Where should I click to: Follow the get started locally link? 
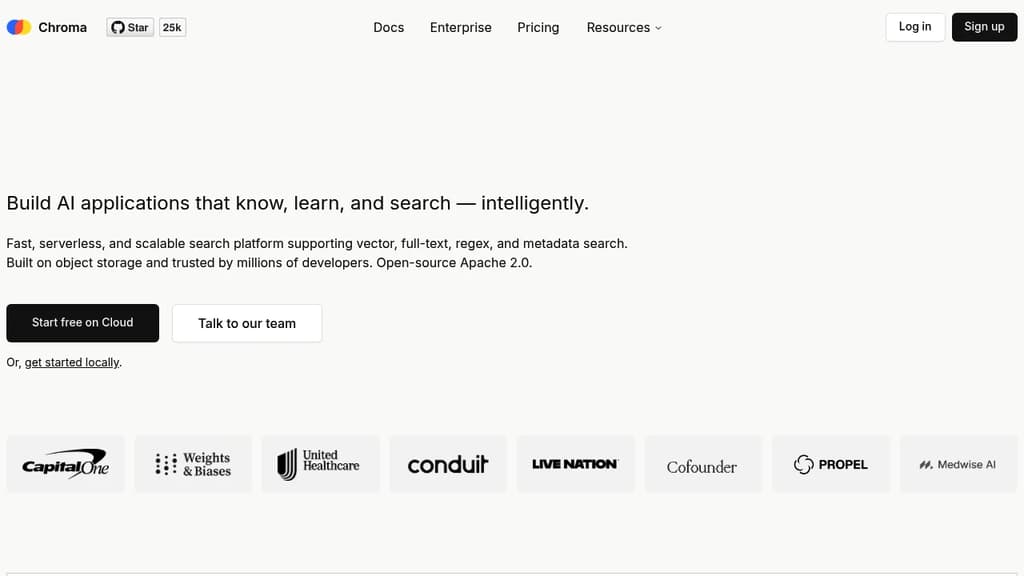point(72,362)
